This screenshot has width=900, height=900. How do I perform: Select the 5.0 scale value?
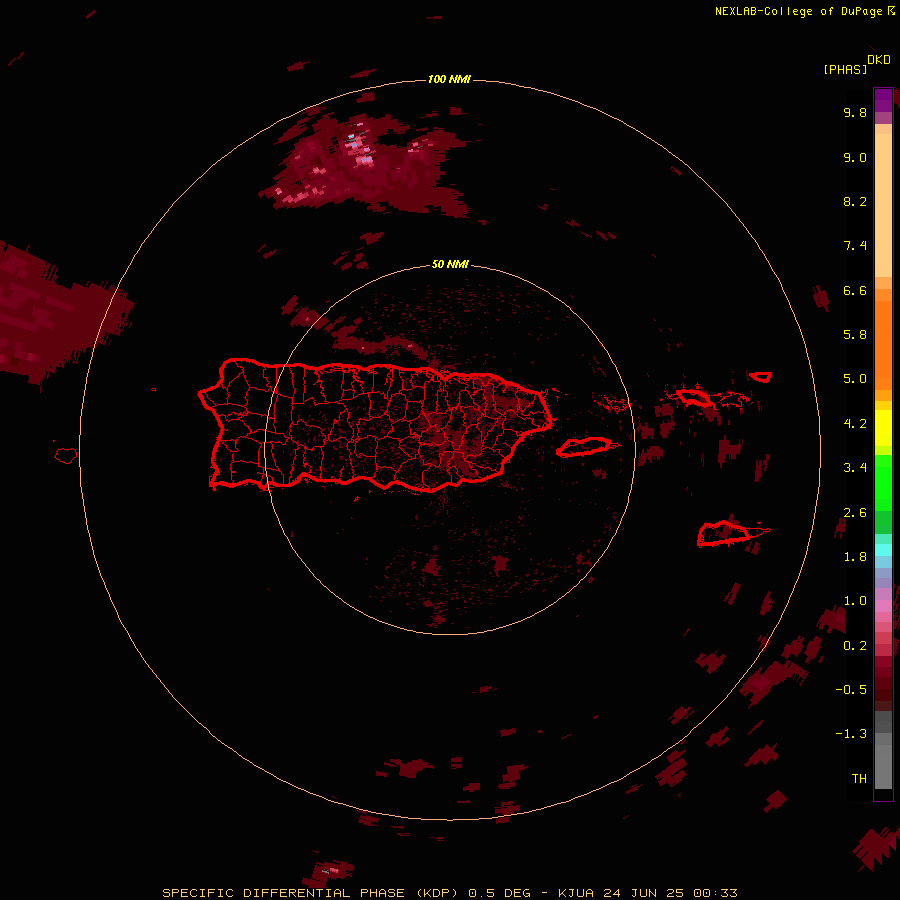click(x=855, y=379)
